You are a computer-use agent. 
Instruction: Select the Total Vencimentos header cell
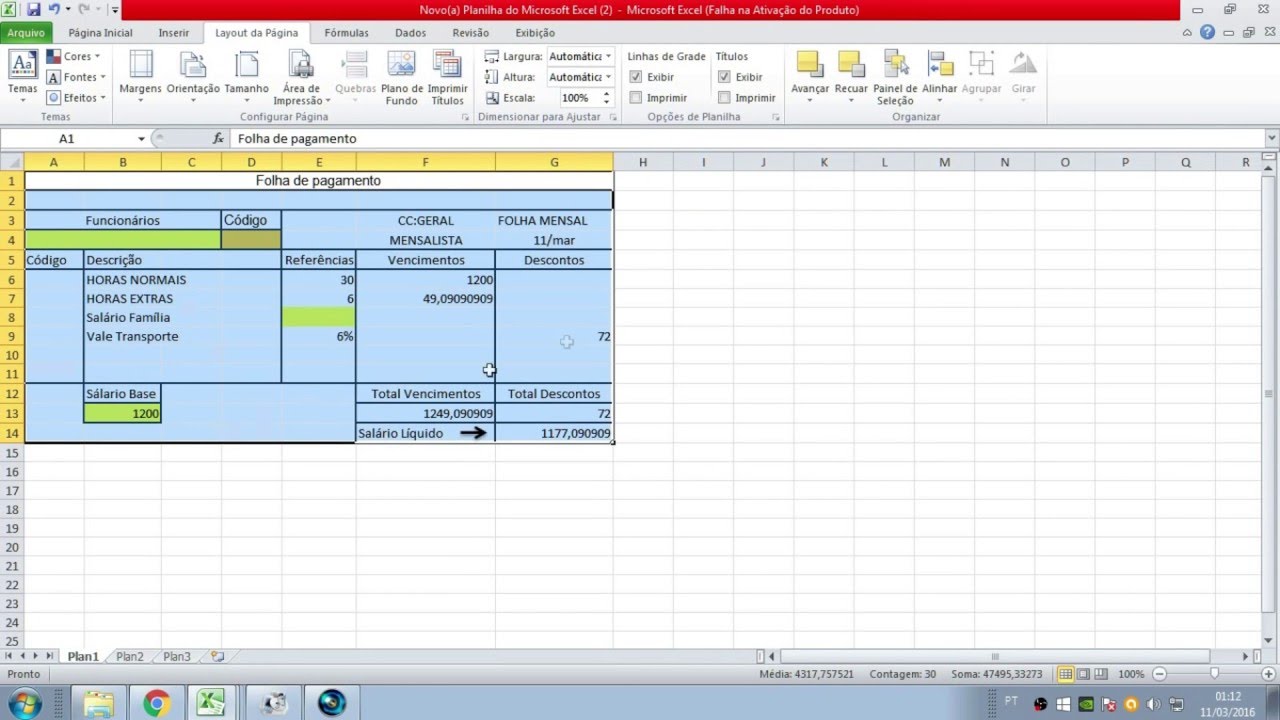tap(426, 394)
